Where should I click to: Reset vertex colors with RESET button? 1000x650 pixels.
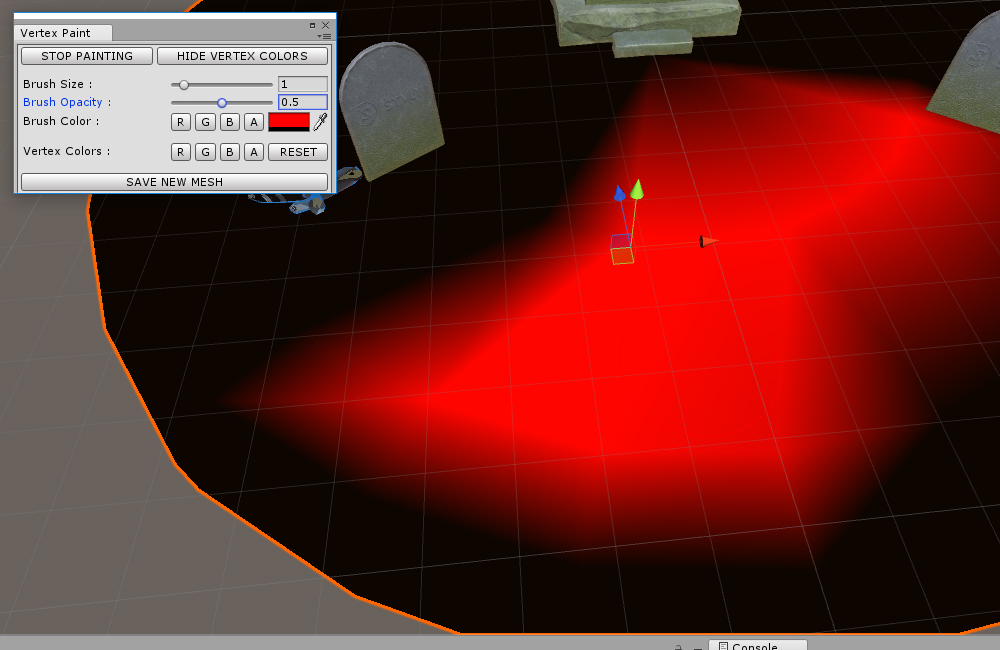[x=298, y=152]
